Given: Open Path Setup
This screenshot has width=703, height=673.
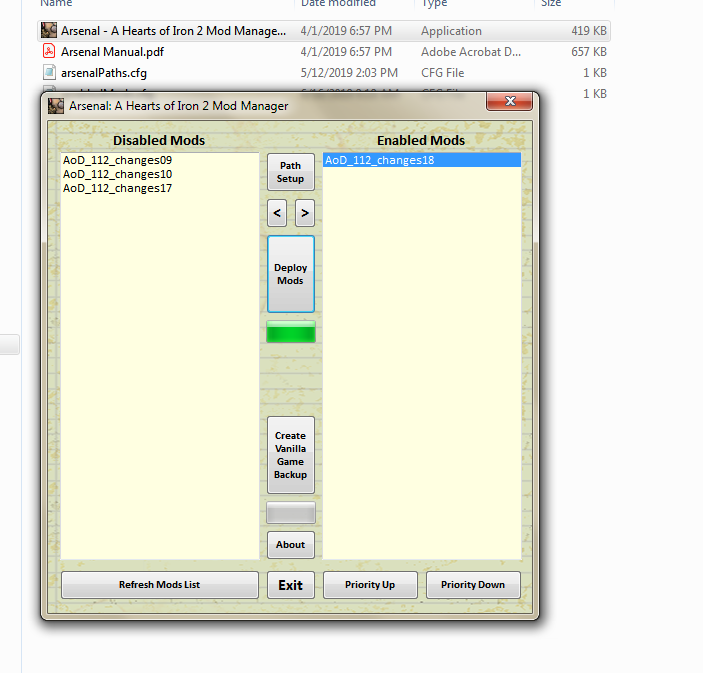Looking at the screenshot, I should pos(291,172).
